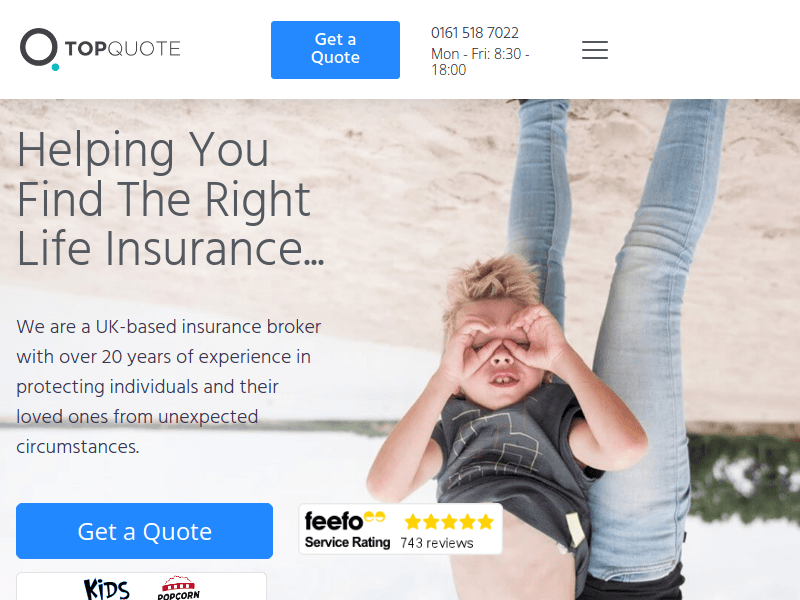The height and width of the screenshot is (600, 800).
Task: Call the 0161 518 7022 phone number
Action: [474, 33]
